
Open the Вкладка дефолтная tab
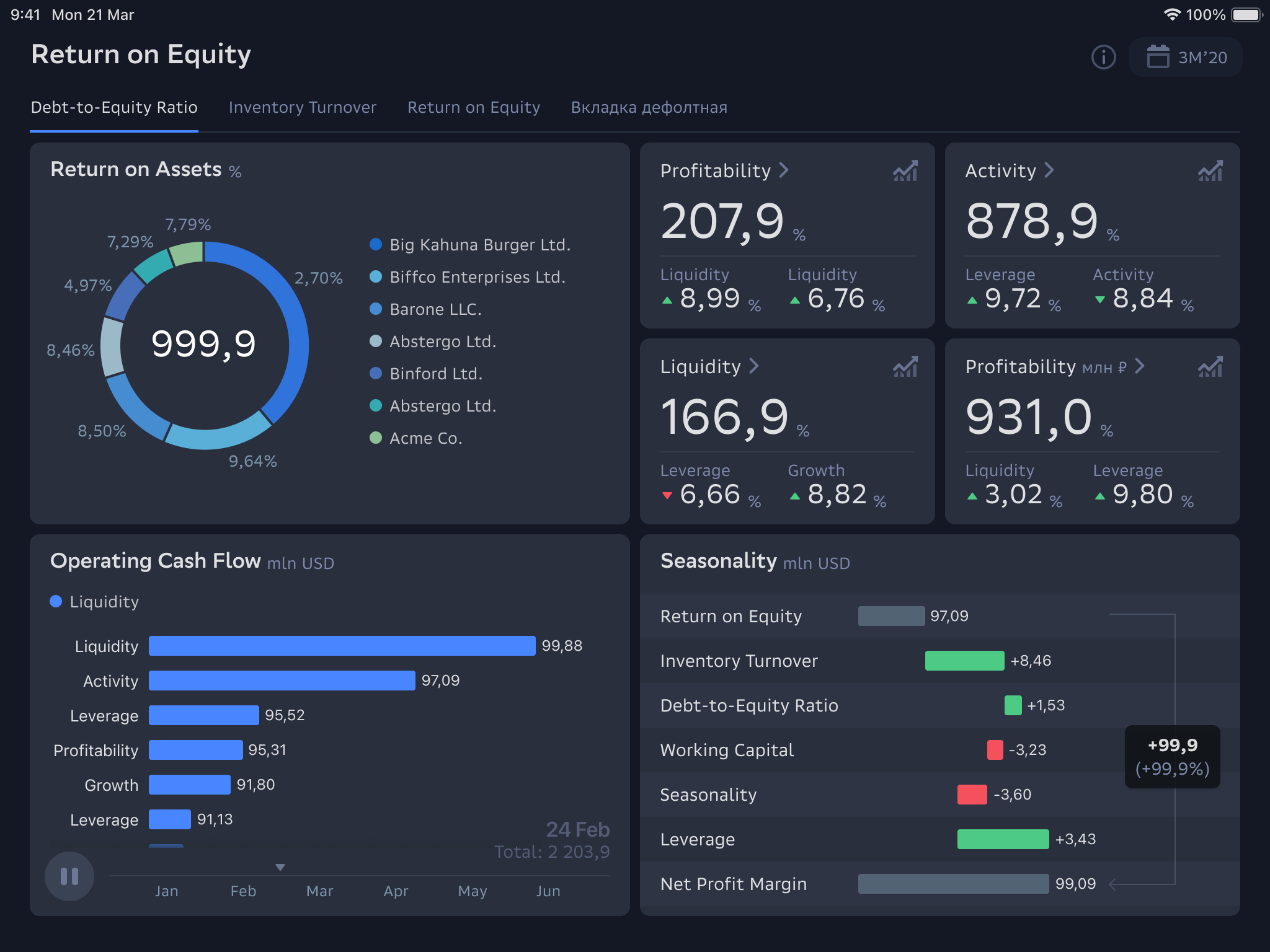pyautogui.click(x=649, y=107)
